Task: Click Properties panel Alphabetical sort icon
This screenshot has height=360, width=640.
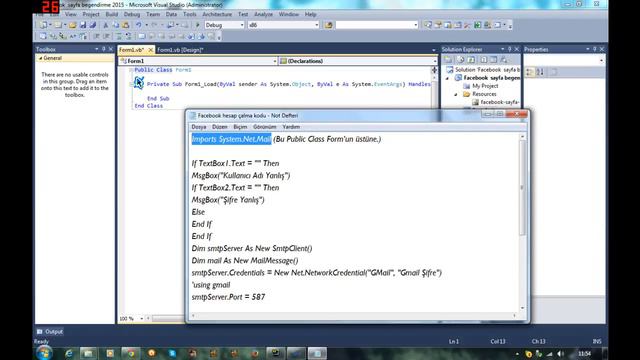Action: (540, 72)
